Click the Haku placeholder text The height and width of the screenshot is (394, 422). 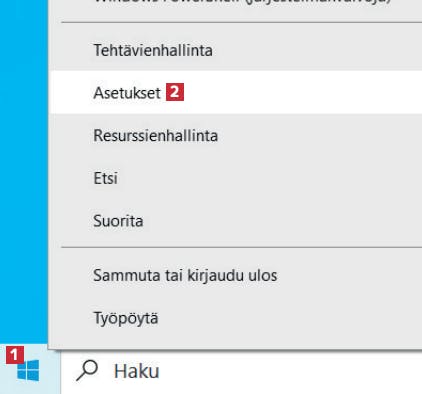pos(136,371)
